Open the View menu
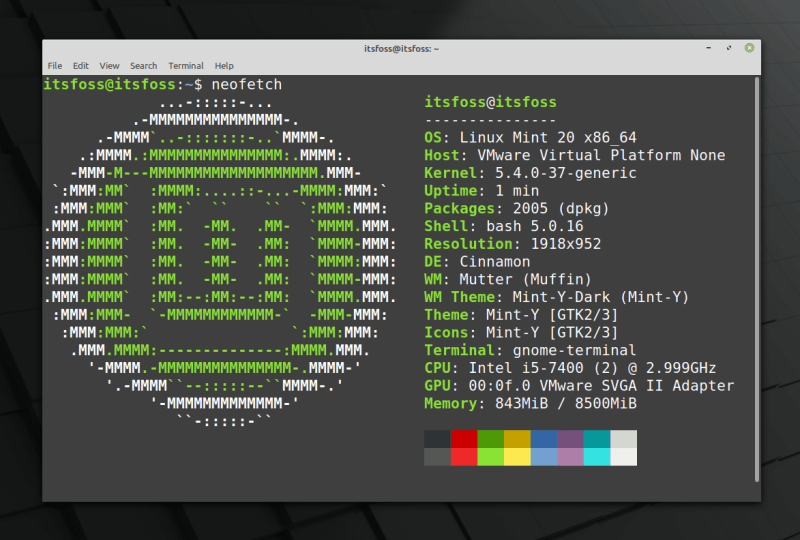 click(109, 66)
